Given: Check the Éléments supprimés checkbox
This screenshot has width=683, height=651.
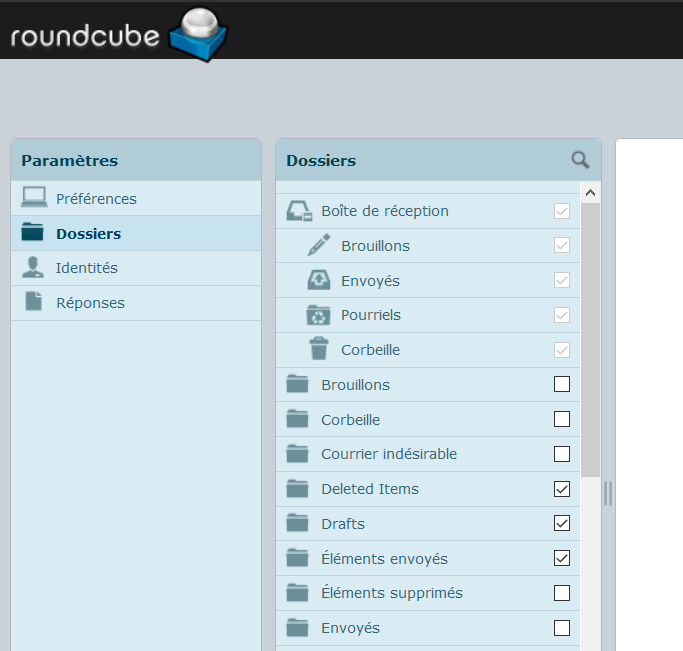Looking at the screenshot, I should pyautogui.click(x=562, y=593).
